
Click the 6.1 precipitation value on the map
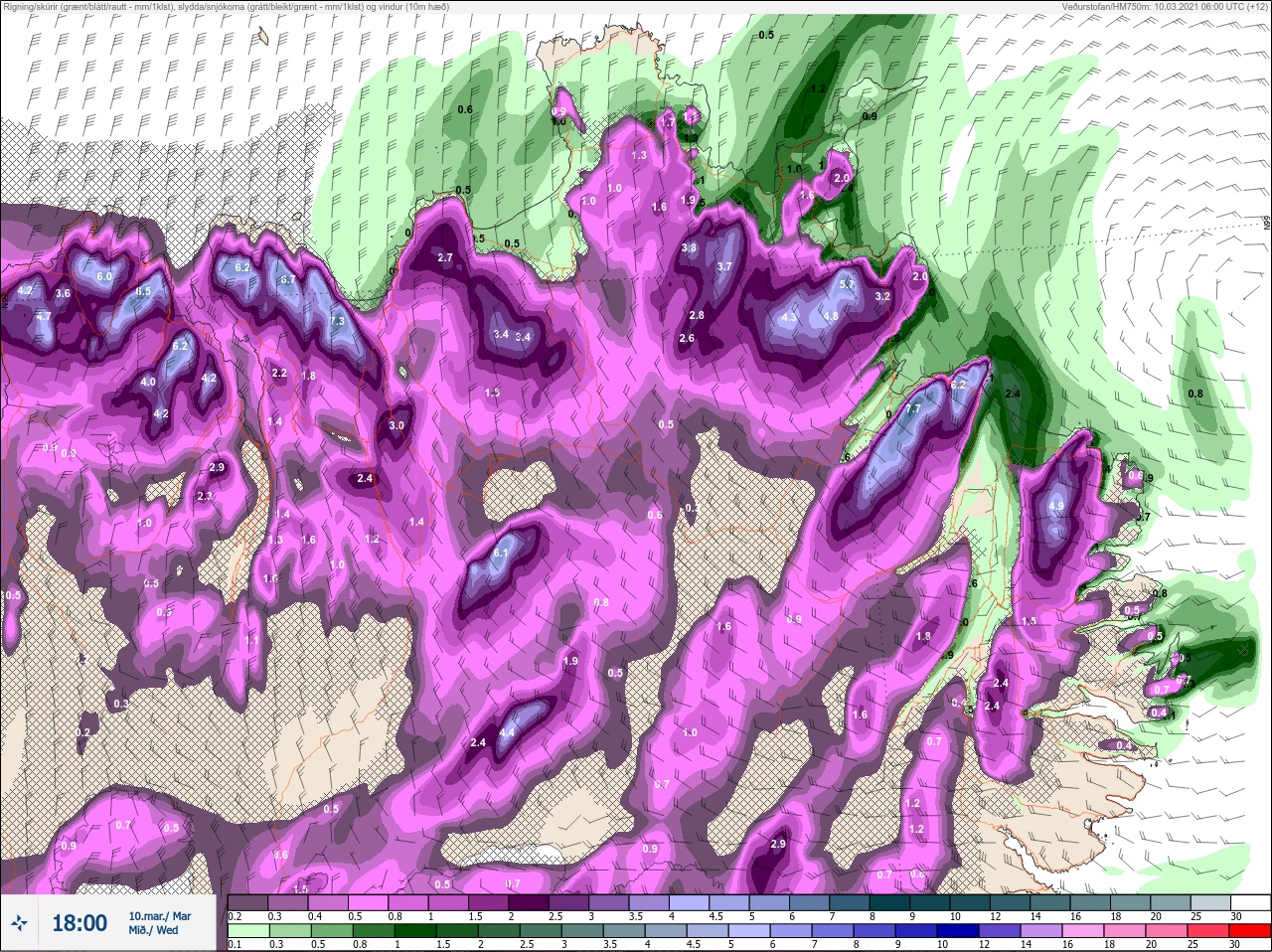pyautogui.click(x=501, y=554)
